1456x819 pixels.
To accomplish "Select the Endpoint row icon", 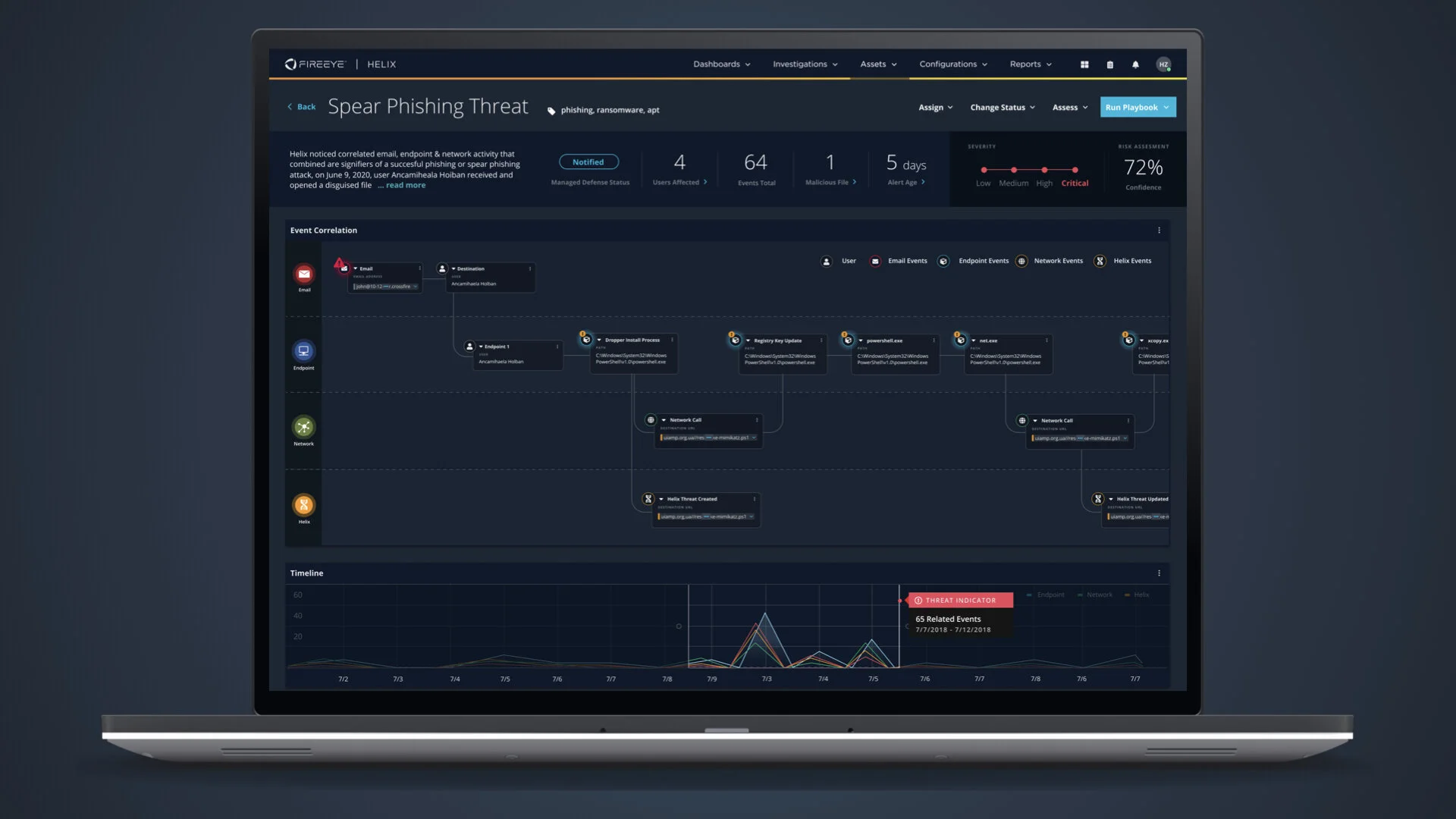I will click(x=303, y=350).
